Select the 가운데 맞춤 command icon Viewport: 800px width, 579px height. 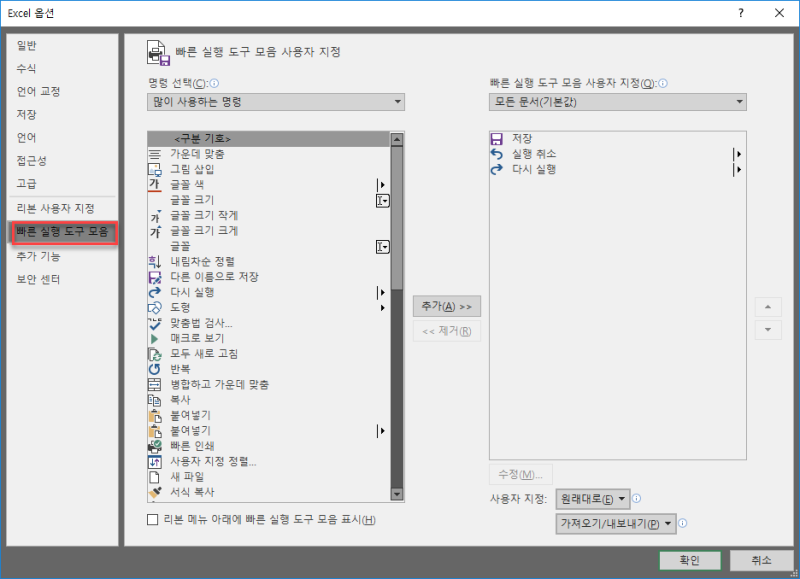(x=155, y=154)
